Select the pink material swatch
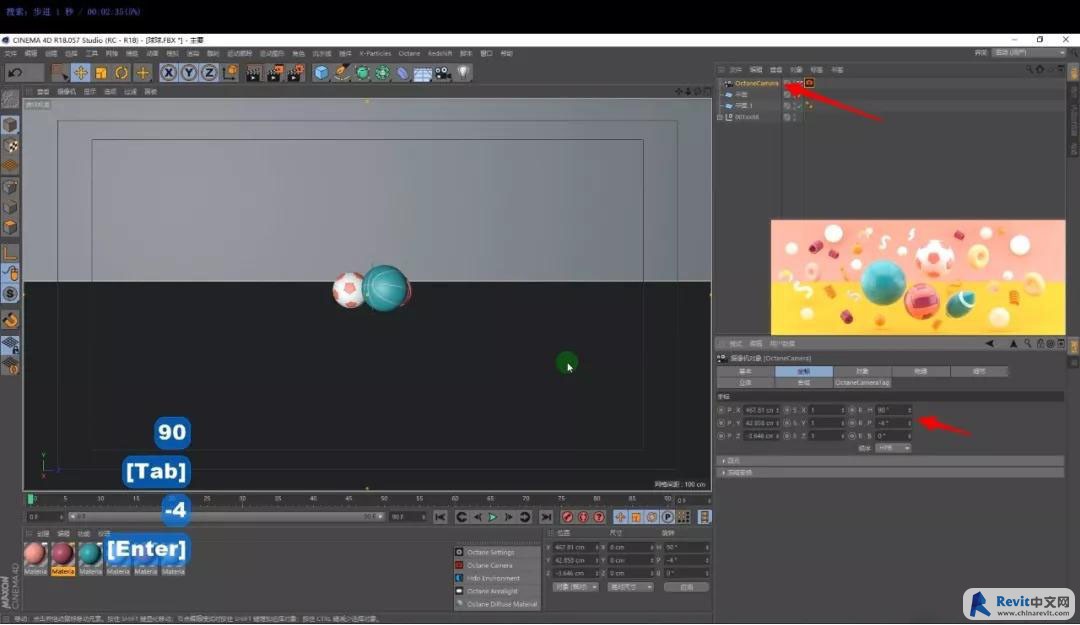The width and height of the screenshot is (1080, 625). click(35, 554)
